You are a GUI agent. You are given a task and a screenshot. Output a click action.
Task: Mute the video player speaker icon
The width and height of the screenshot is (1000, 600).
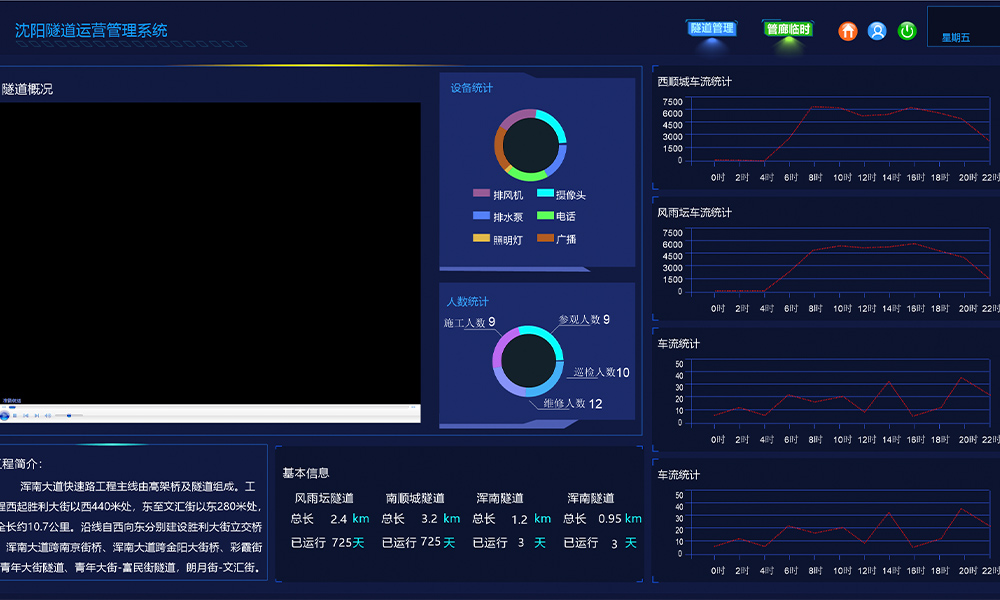[48, 415]
